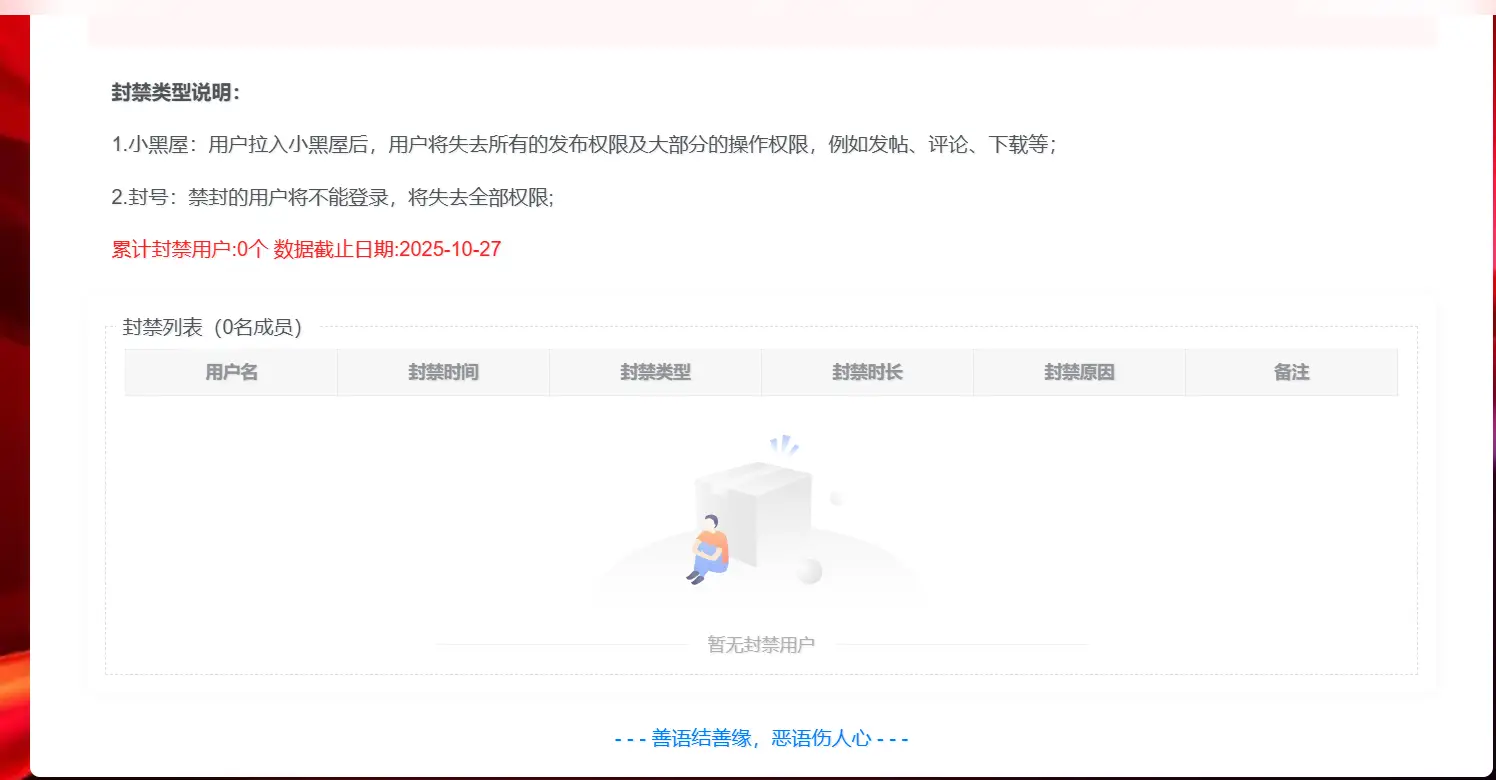Click the 暂无封禁用户 empty-state message
This screenshot has width=1496, height=780.
[761, 645]
